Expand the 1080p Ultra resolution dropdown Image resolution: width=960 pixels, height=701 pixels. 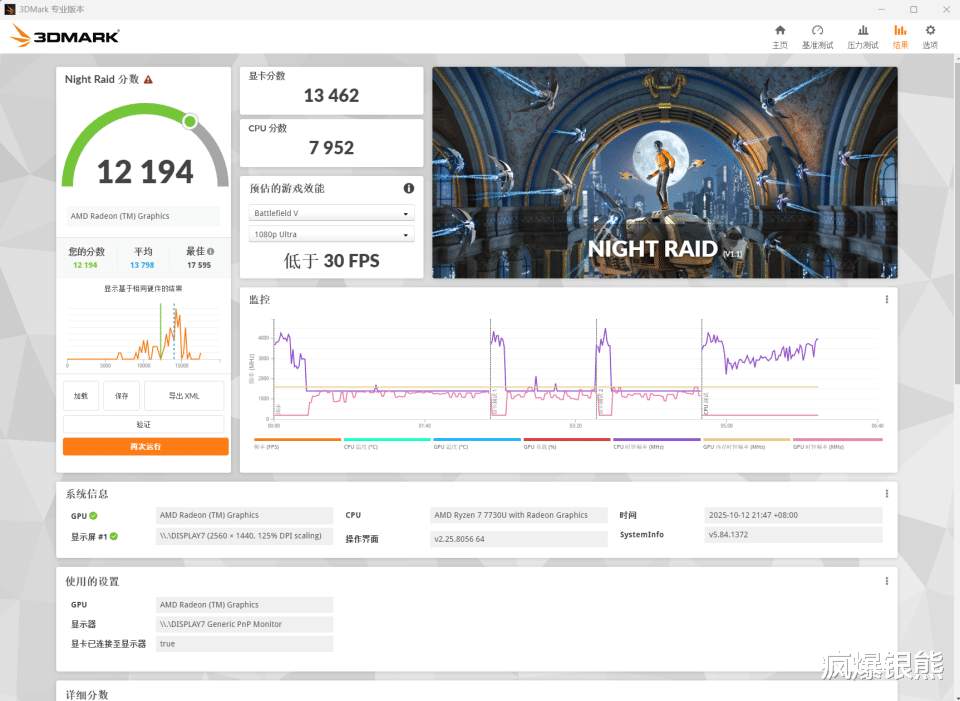click(331, 234)
